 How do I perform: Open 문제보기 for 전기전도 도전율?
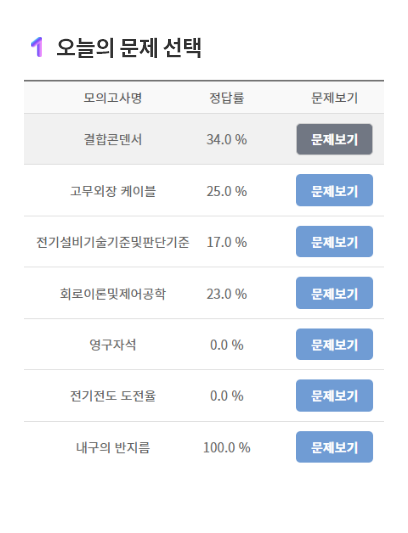(334, 396)
